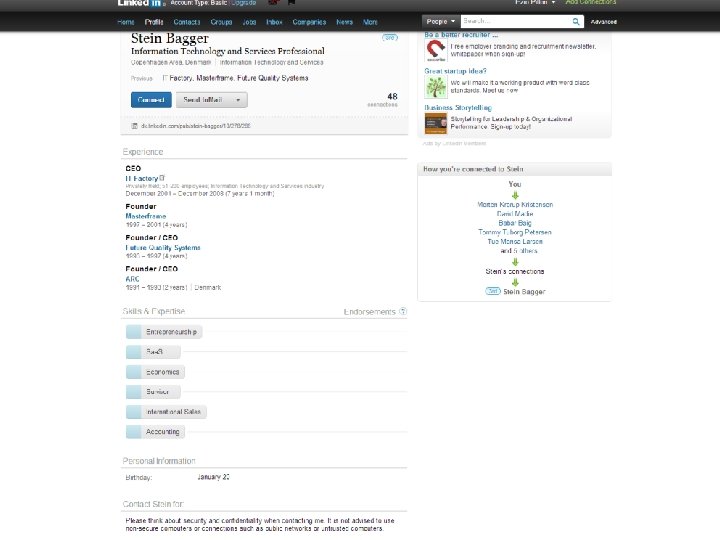Open the Companies menu

[x=309, y=22]
